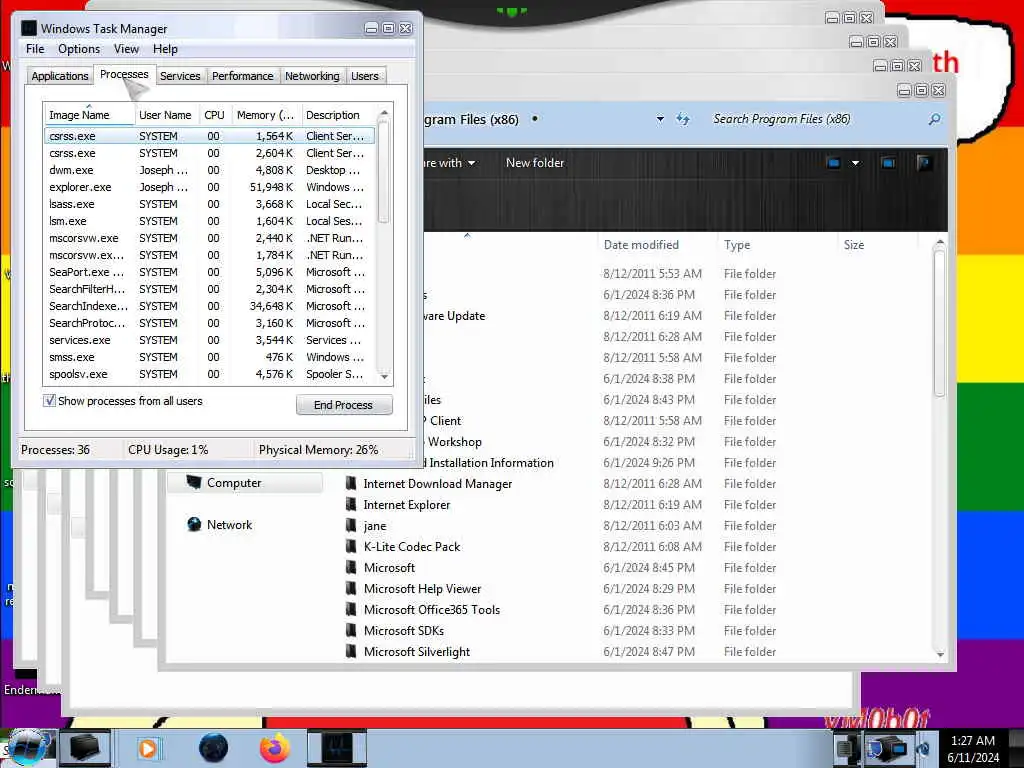Click the Microsoft Office365 Tools folder icon
This screenshot has height=768, width=1024.
coord(351,609)
